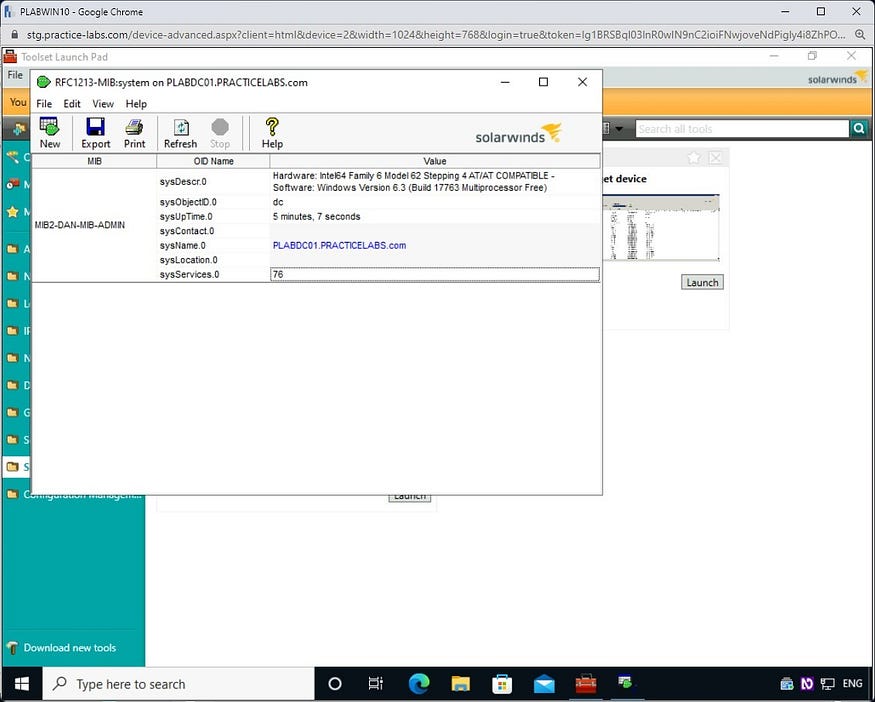
Task: Click the Print printer icon
Action: (x=134, y=127)
